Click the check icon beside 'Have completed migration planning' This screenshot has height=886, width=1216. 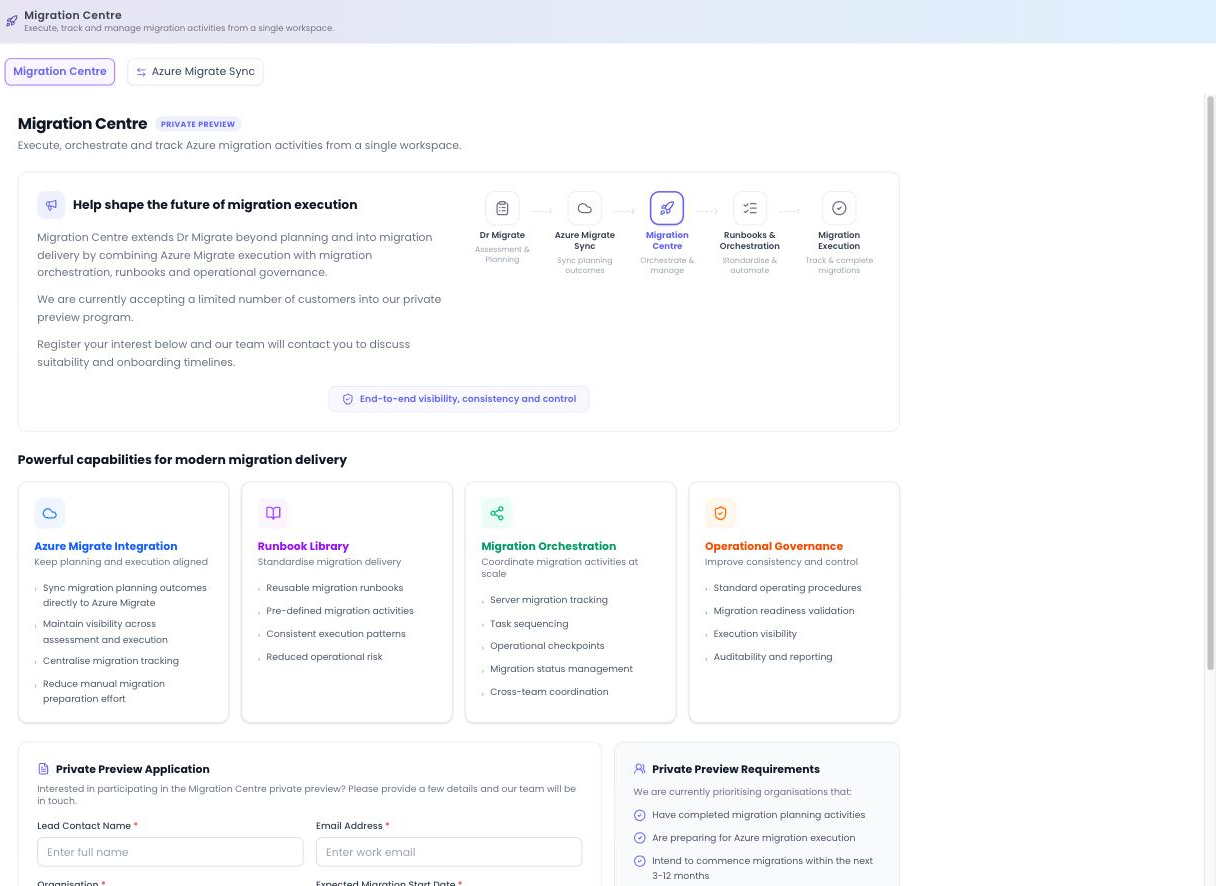pos(640,815)
